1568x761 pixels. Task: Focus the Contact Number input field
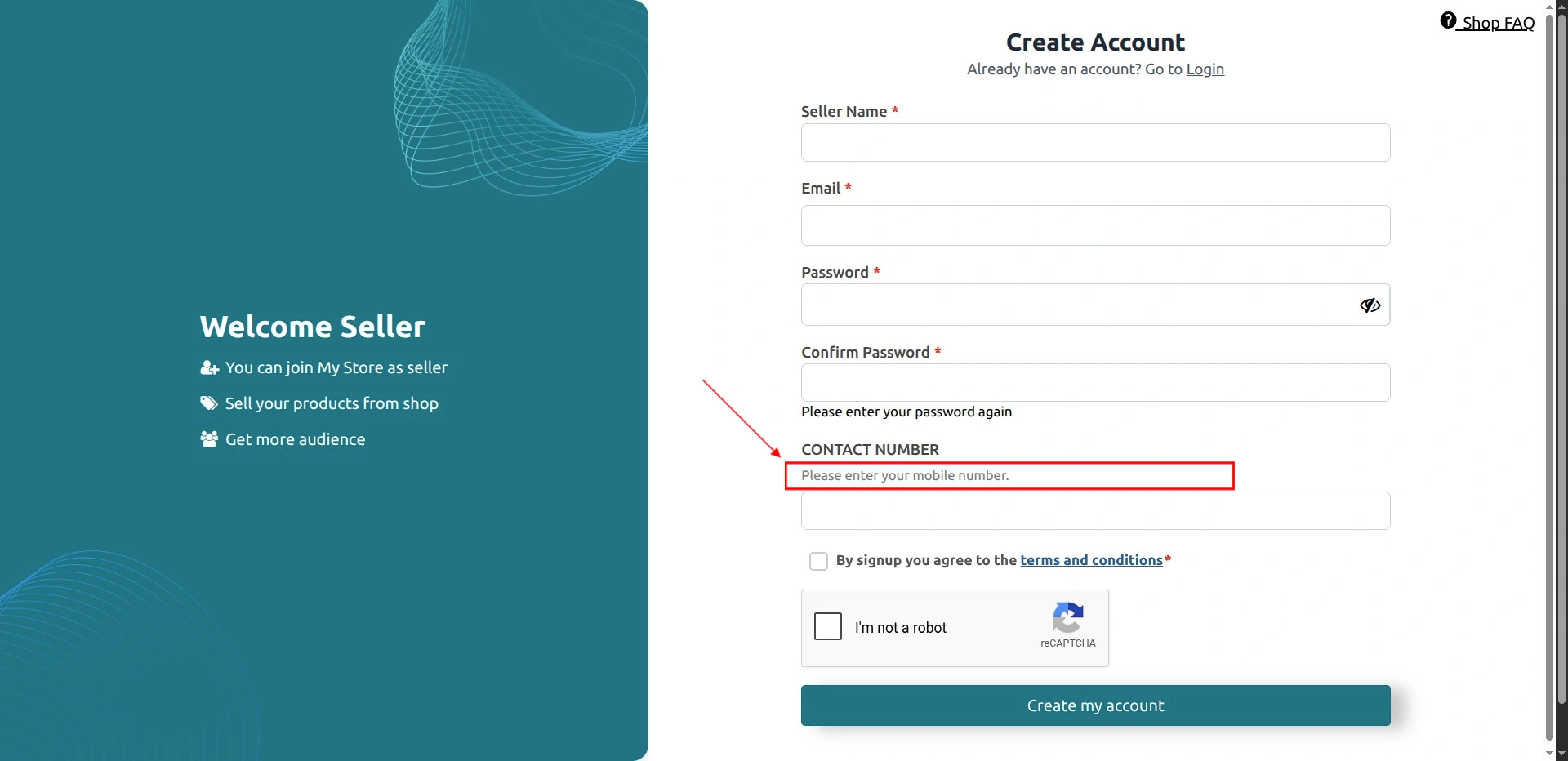(x=1095, y=511)
